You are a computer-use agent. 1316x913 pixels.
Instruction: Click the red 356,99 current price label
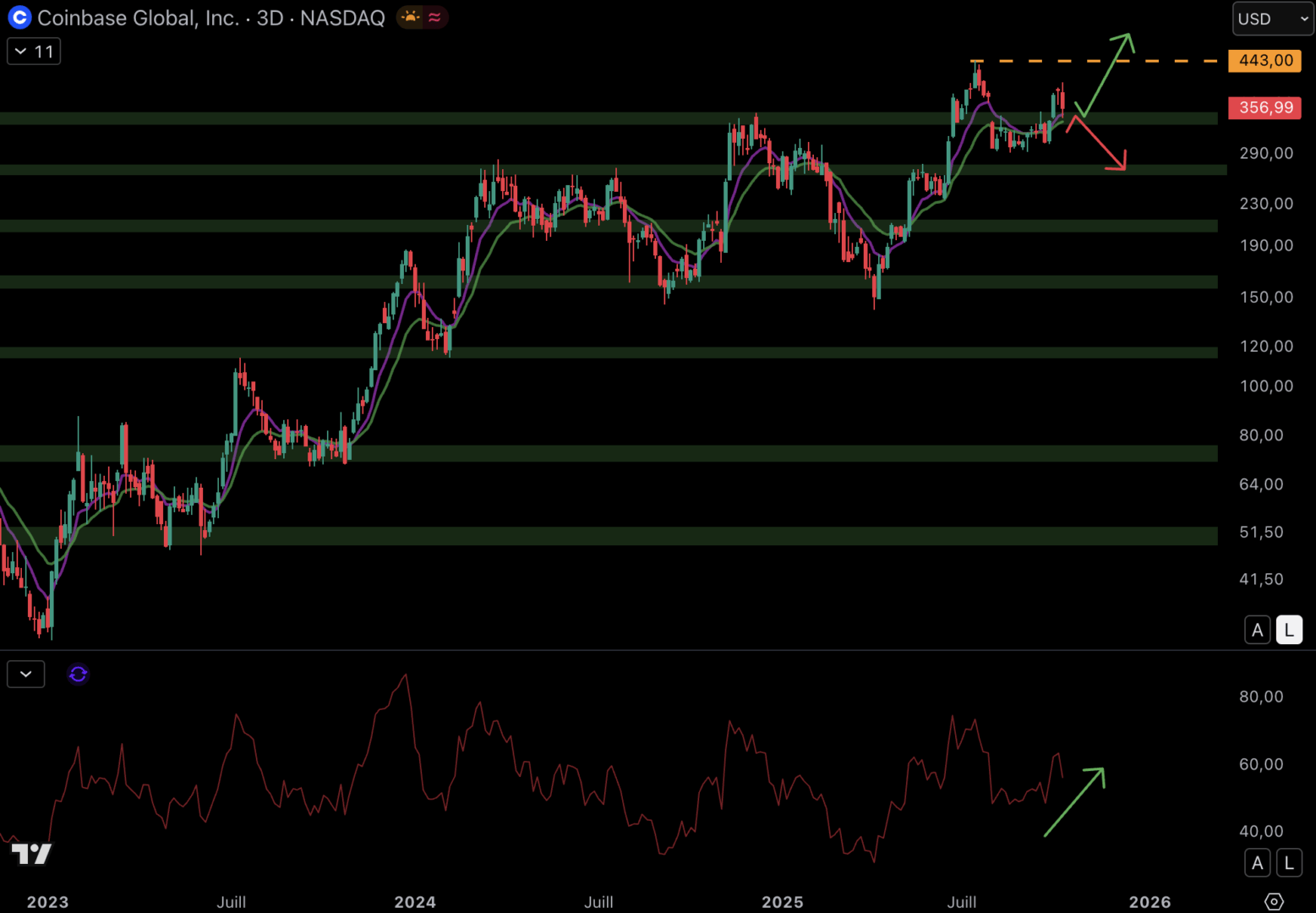(1264, 107)
